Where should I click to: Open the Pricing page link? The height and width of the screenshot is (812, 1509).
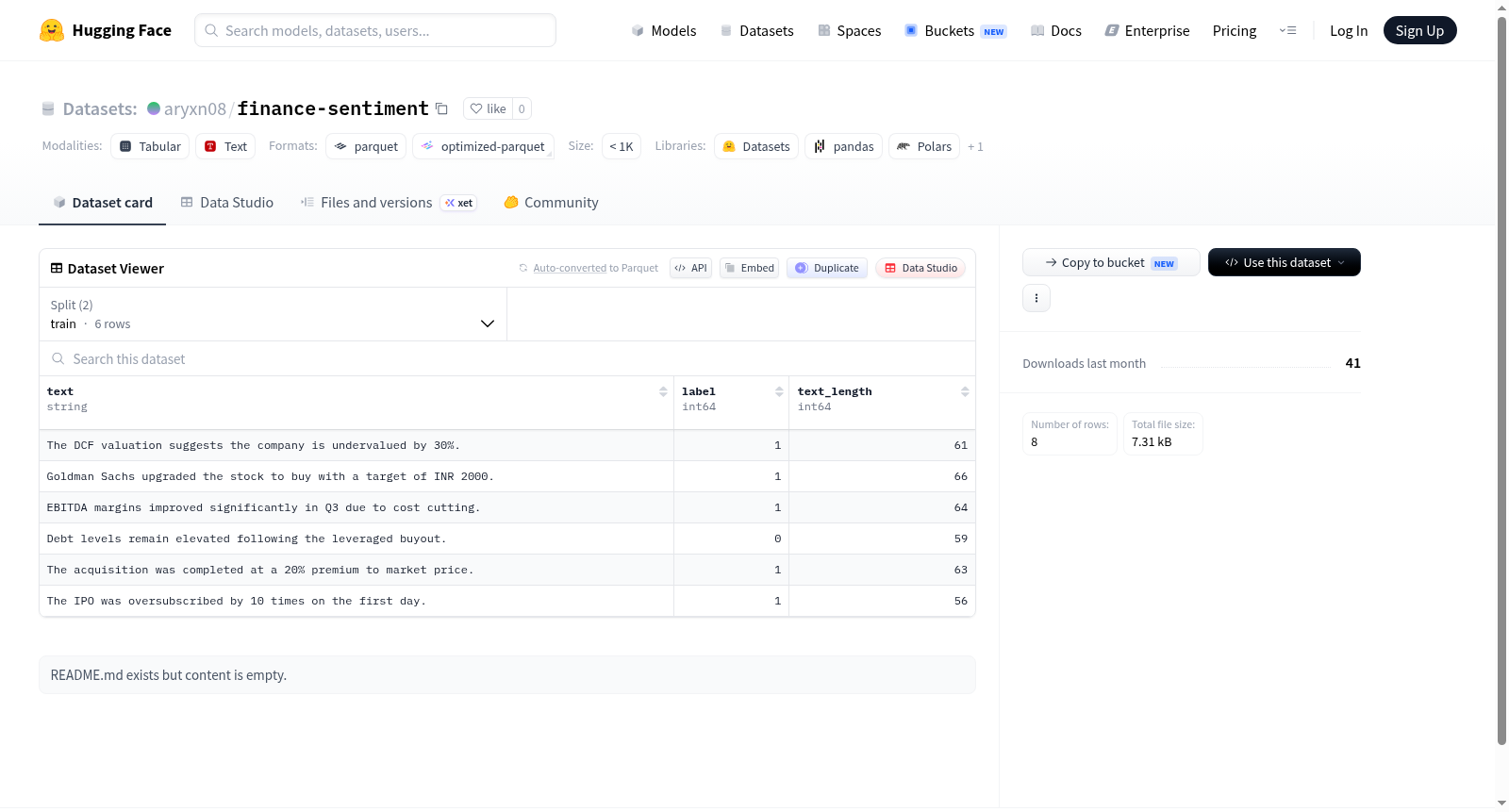[1235, 30]
